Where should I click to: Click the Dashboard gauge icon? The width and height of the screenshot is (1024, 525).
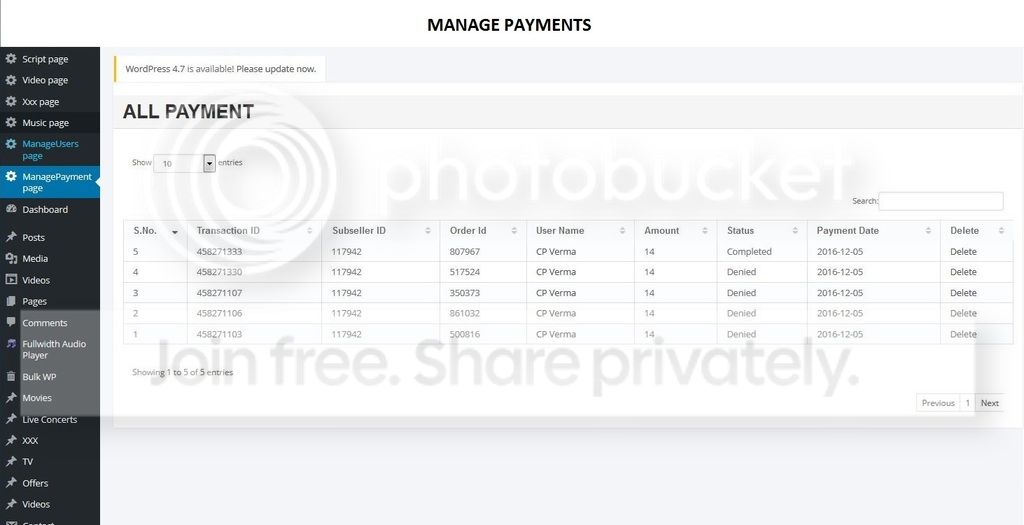point(10,209)
